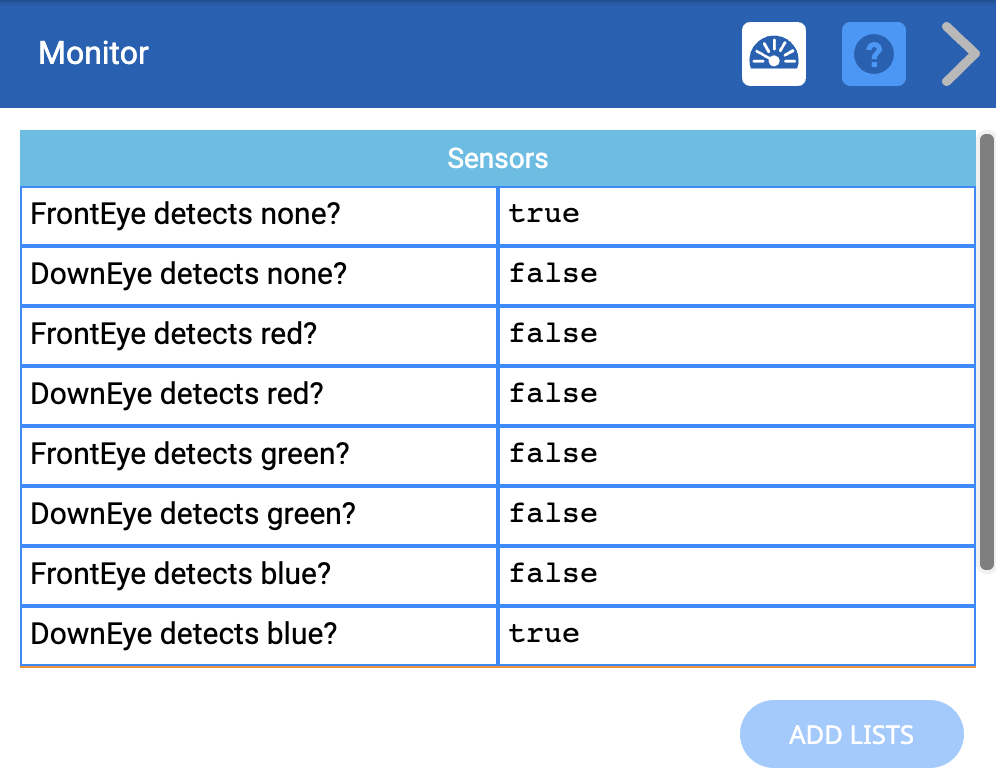The image size is (996, 784).
Task: Select 'DownEye detects green?' sensor row
Action: click(193, 514)
